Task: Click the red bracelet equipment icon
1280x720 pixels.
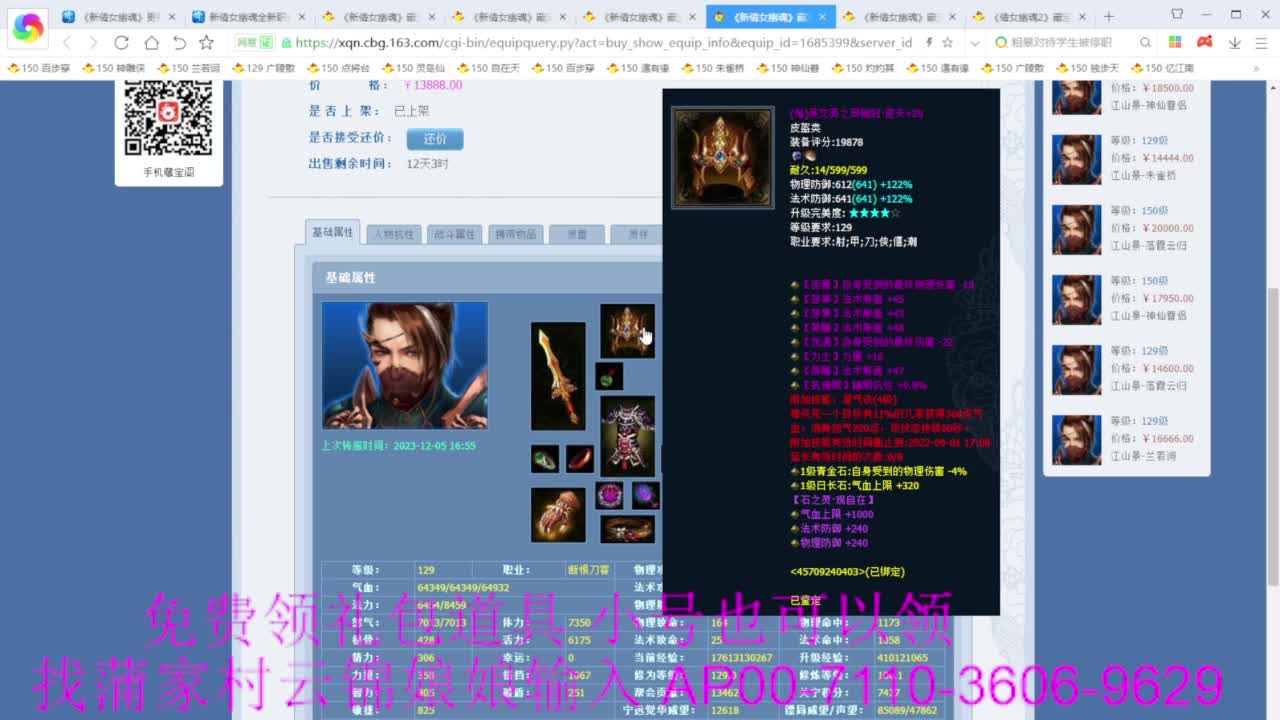Action: tap(580, 459)
